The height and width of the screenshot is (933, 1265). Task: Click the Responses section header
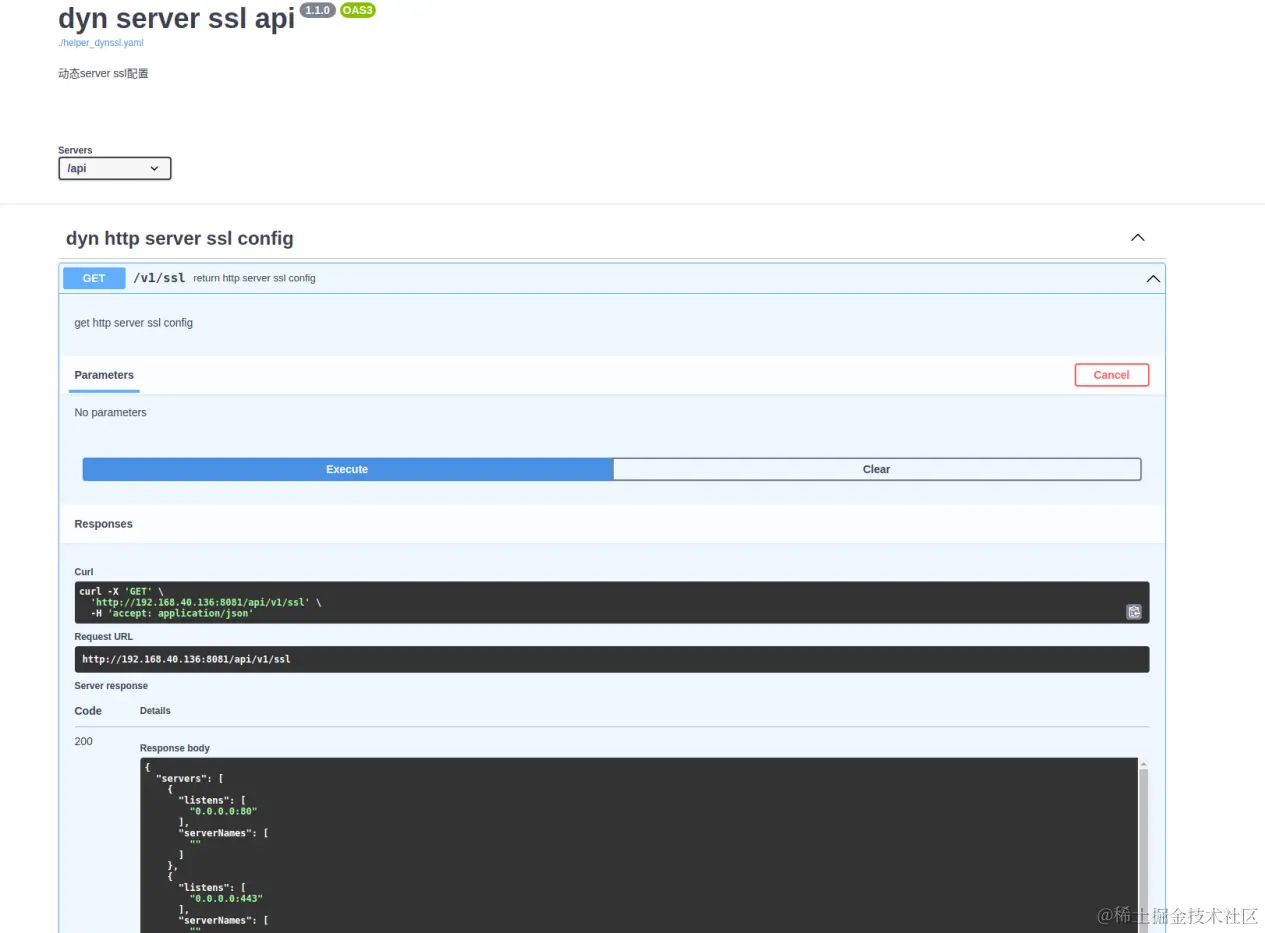click(103, 524)
